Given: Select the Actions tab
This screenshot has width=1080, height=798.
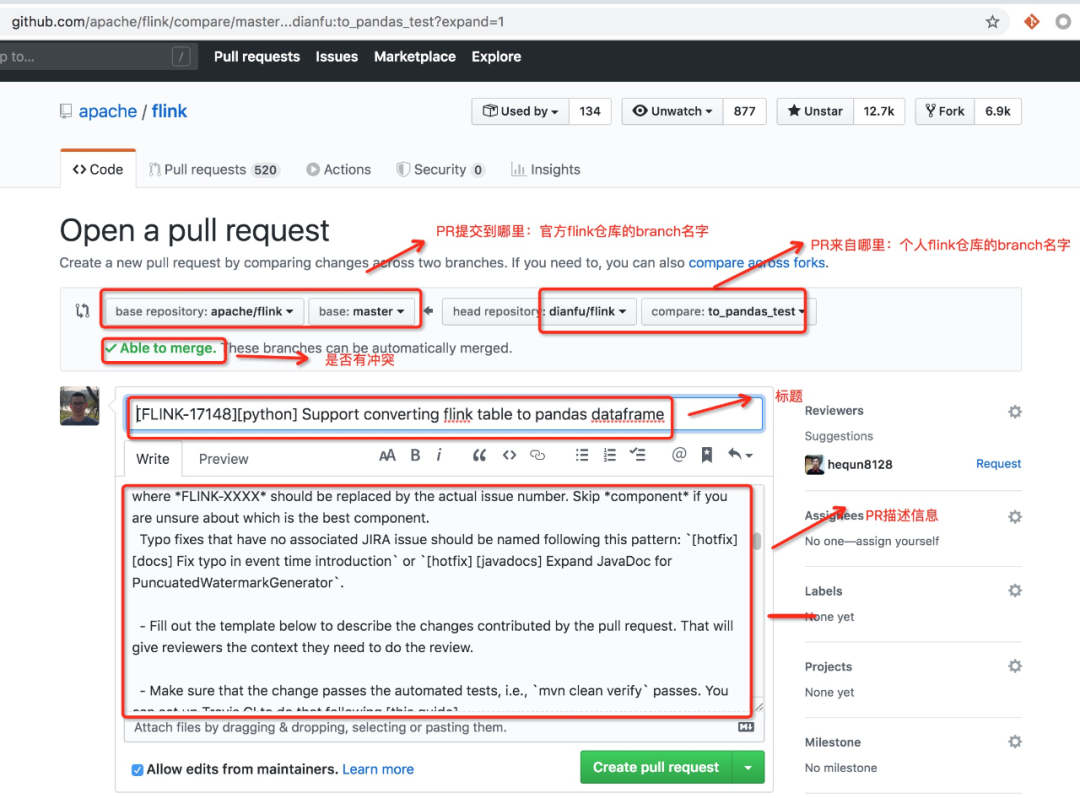Looking at the screenshot, I should click(339, 169).
